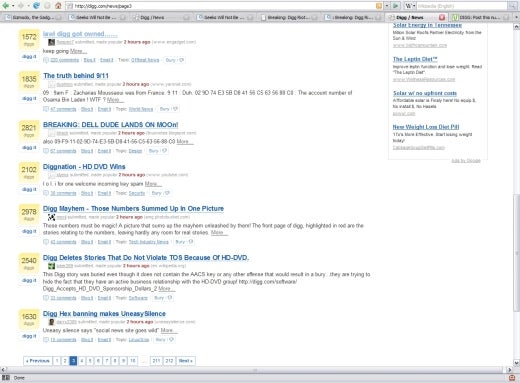
Task: Open New Weight Loss Diet Pill ad
Action: pos(426,127)
